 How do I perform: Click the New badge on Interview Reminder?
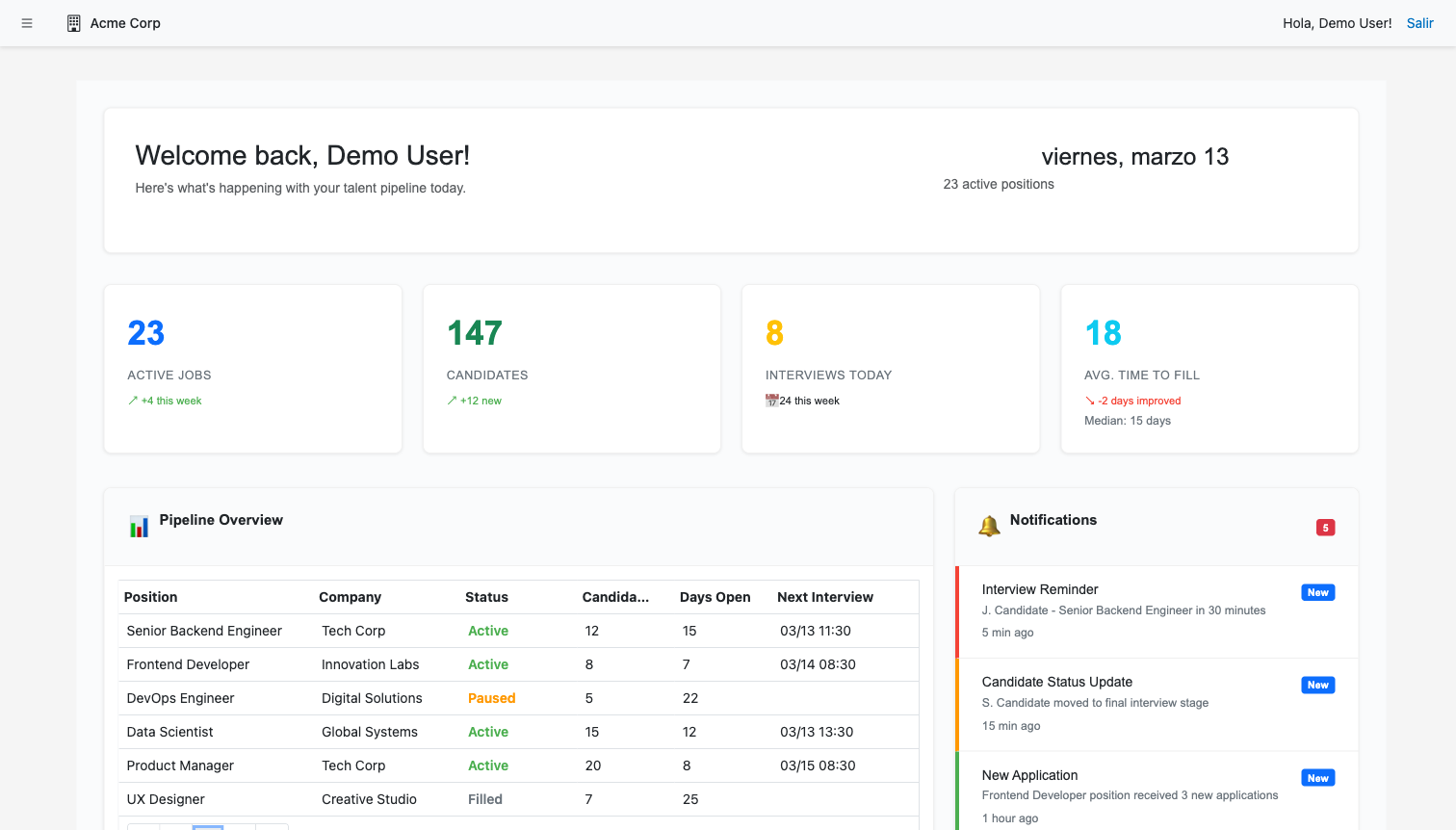click(1317, 593)
